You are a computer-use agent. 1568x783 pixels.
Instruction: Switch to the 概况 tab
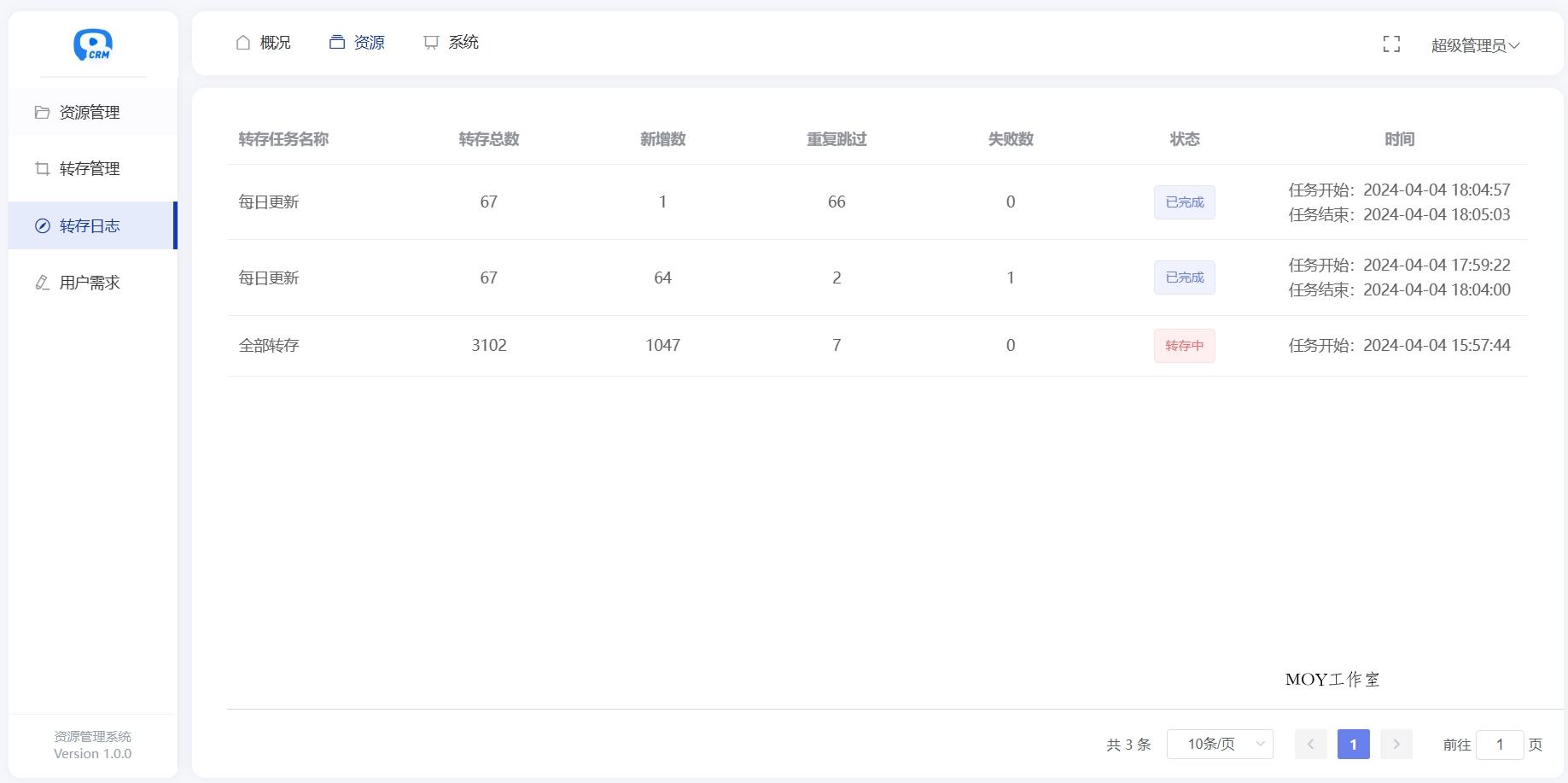[x=275, y=41]
